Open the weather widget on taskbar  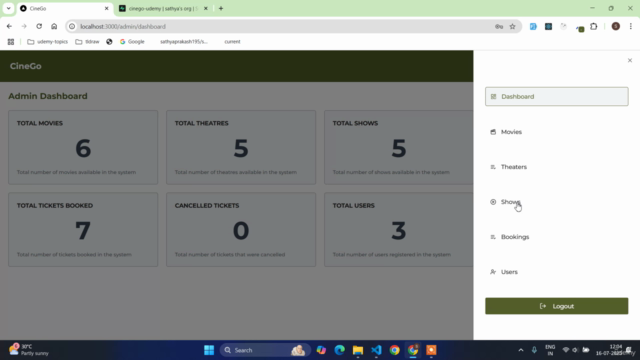tap(29, 350)
